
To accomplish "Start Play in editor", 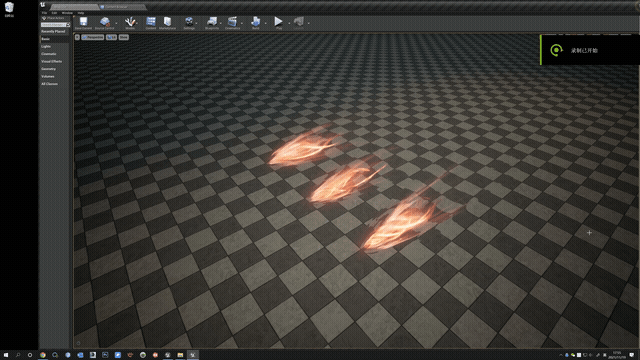I will tap(278, 22).
